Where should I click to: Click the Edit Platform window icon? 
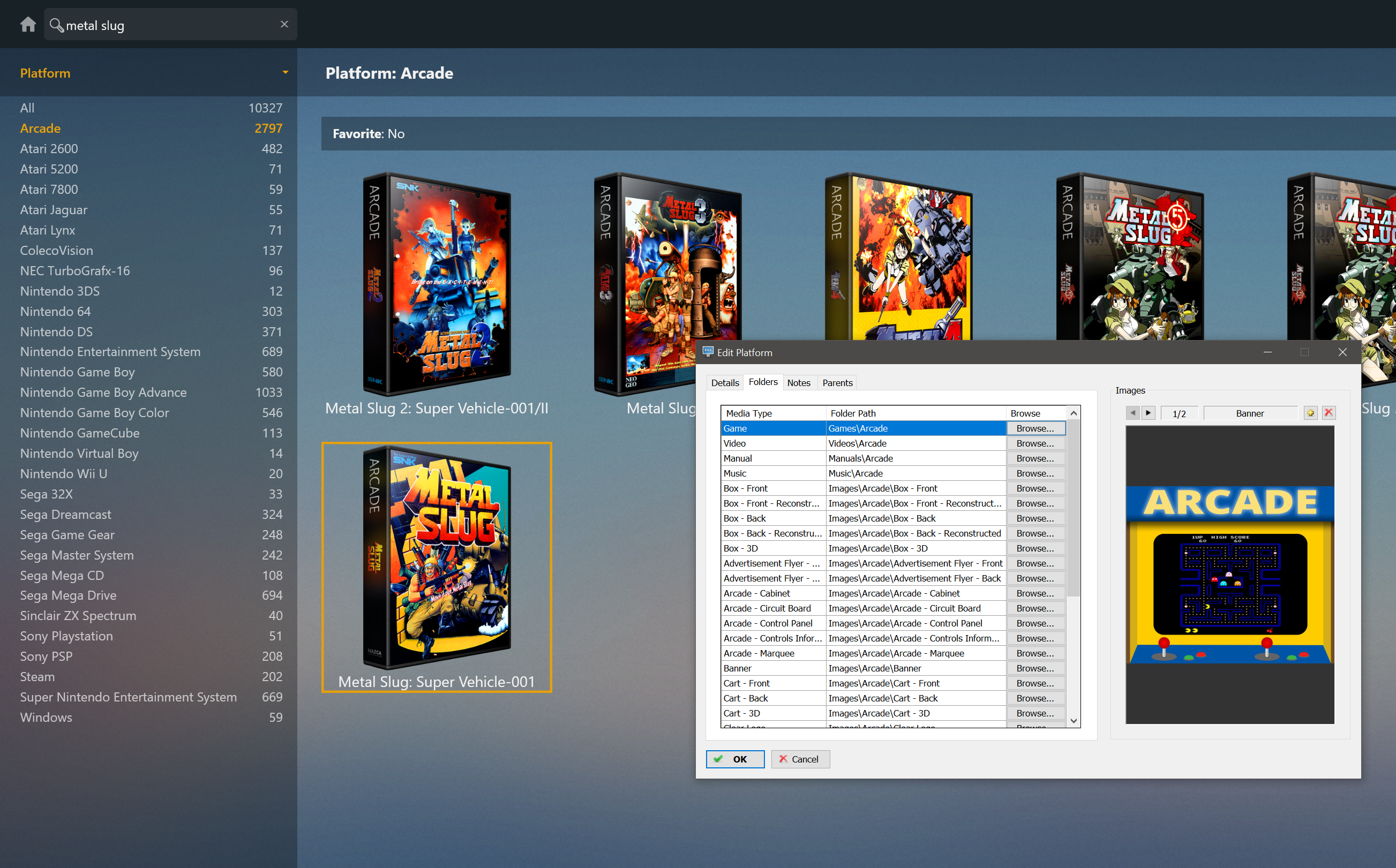[x=708, y=352]
